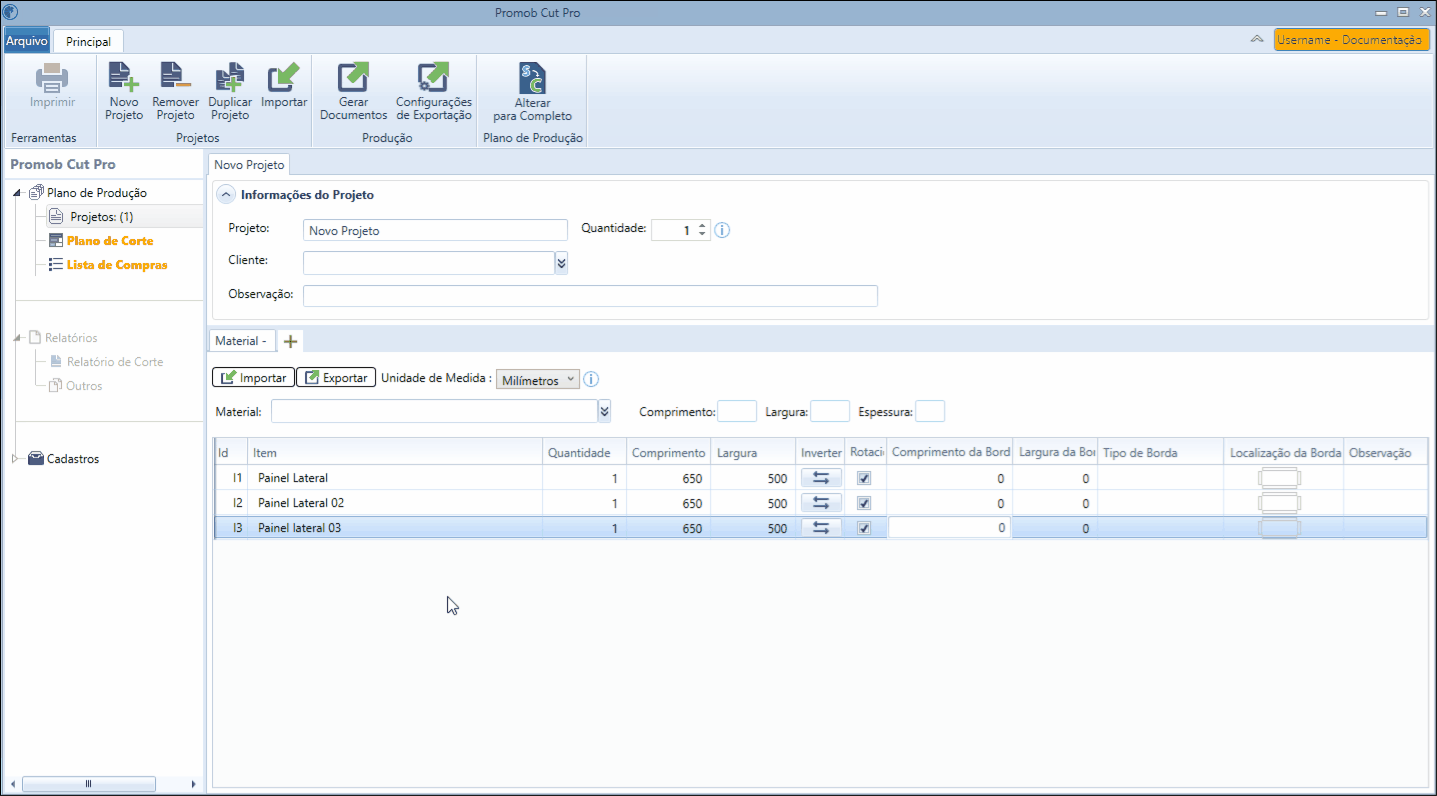The width and height of the screenshot is (1437, 796).
Task: Click the Observação input field
Action: (x=590, y=295)
